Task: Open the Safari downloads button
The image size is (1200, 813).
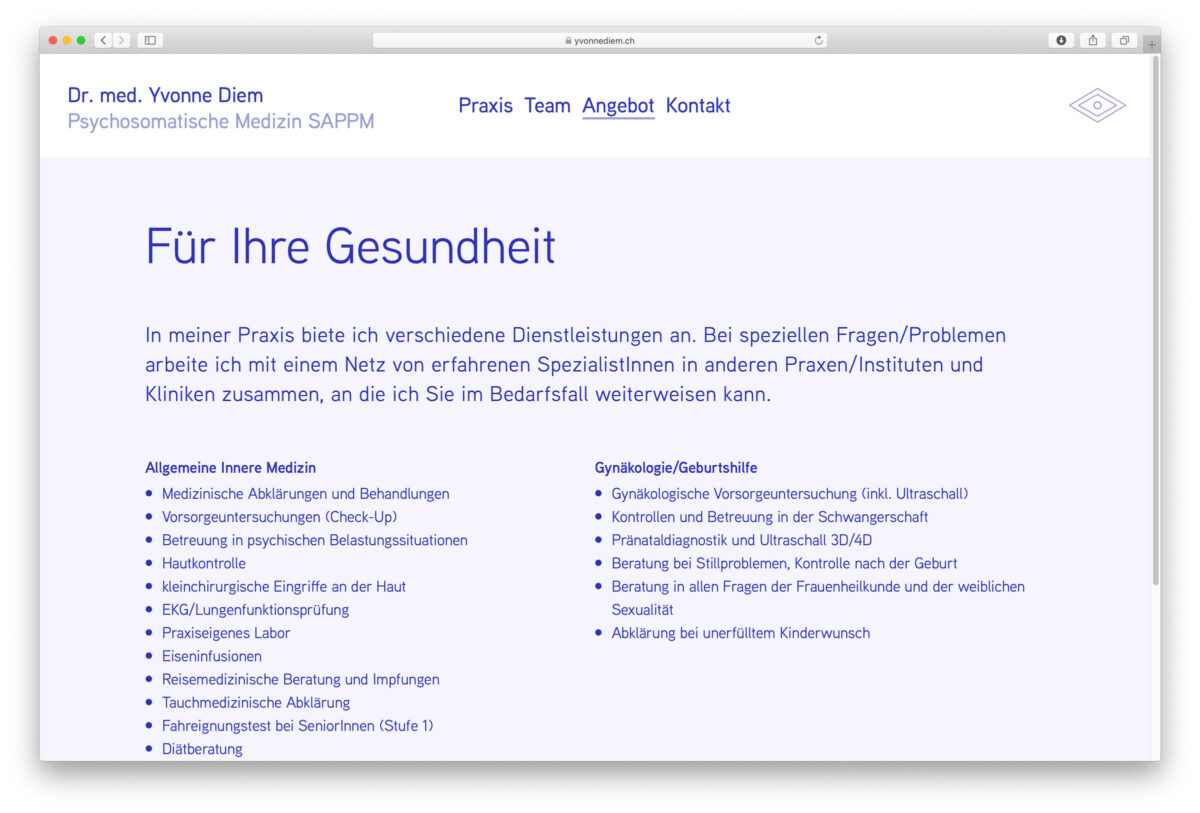Action: coord(1061,40)
